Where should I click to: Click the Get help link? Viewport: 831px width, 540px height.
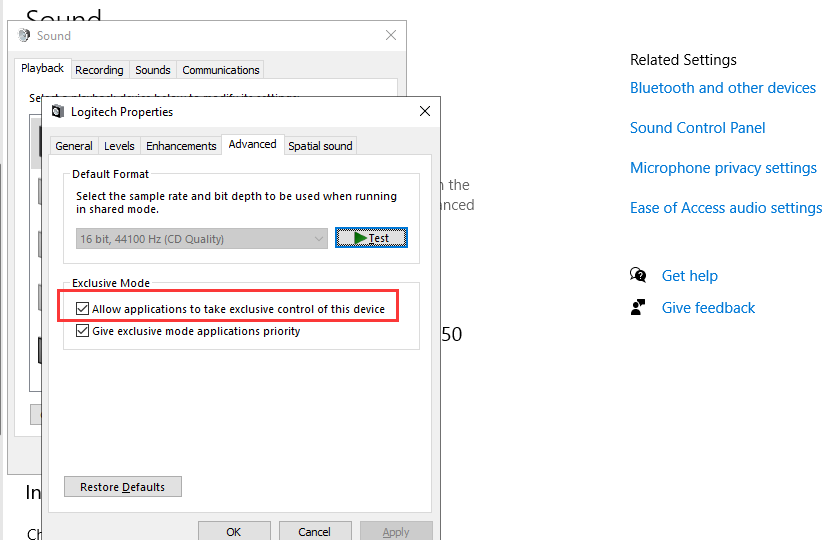pyautogui.click(x=689, y=276)
